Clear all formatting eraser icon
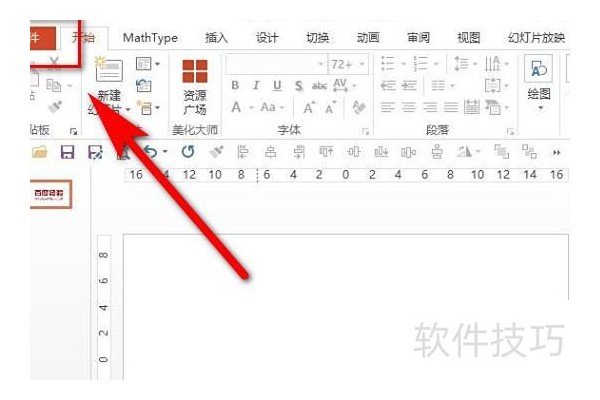This screenshot has width=600, height=400. 359,108
